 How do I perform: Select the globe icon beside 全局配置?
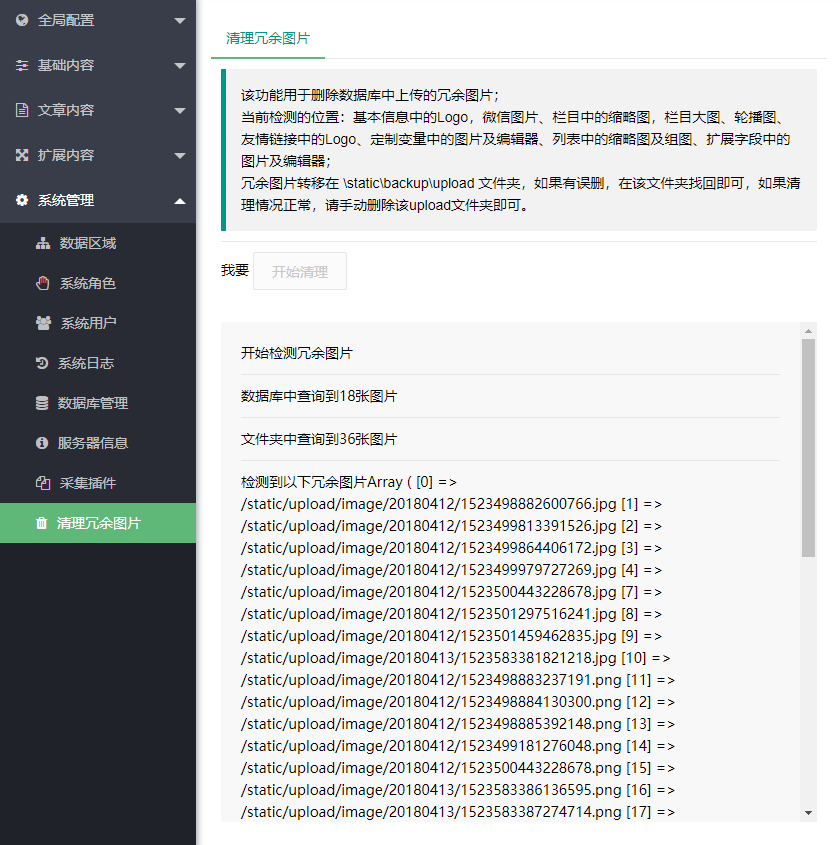coord(22,20)
